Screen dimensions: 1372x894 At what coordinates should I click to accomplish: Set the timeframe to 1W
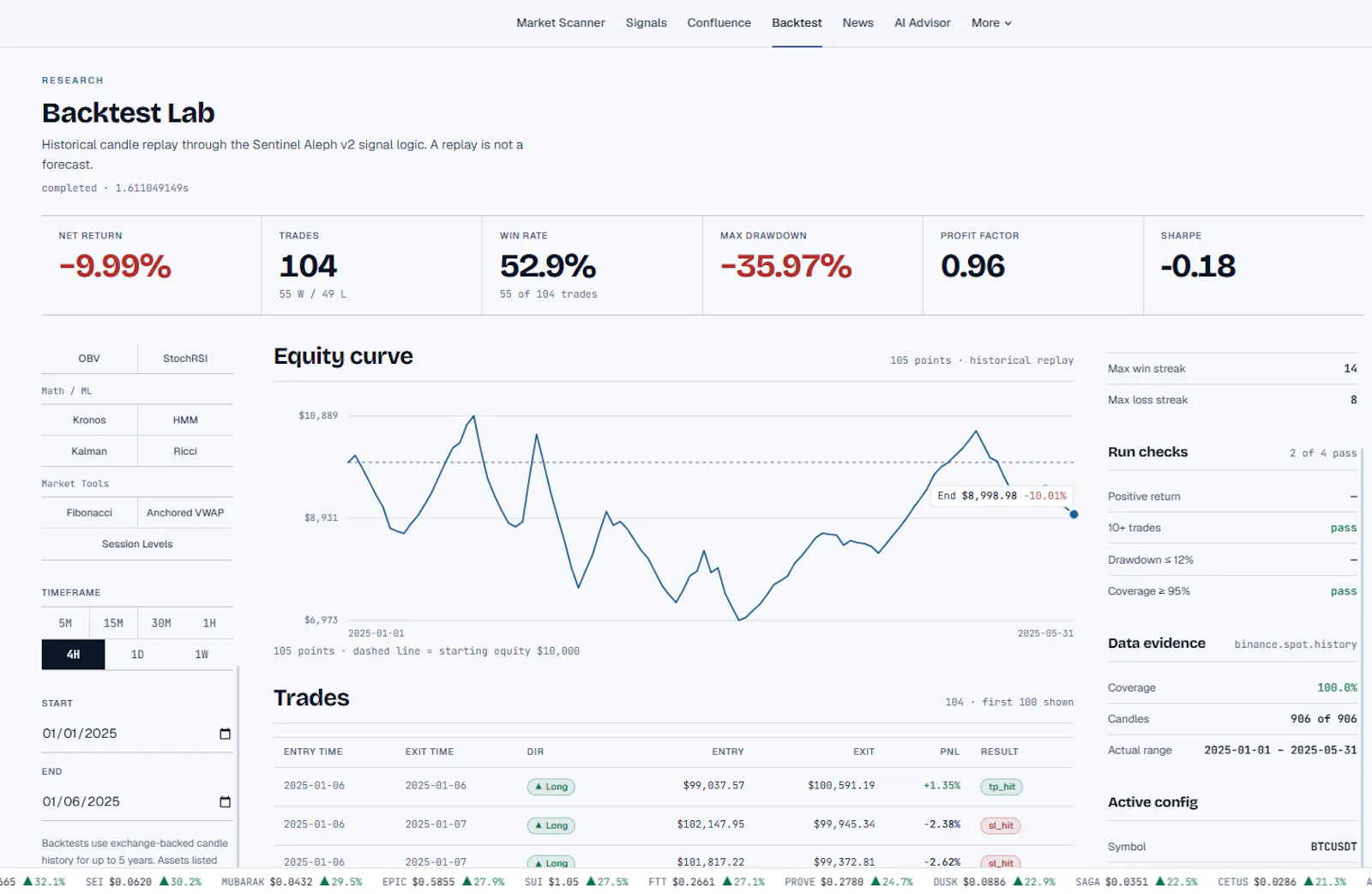(202, 655)
